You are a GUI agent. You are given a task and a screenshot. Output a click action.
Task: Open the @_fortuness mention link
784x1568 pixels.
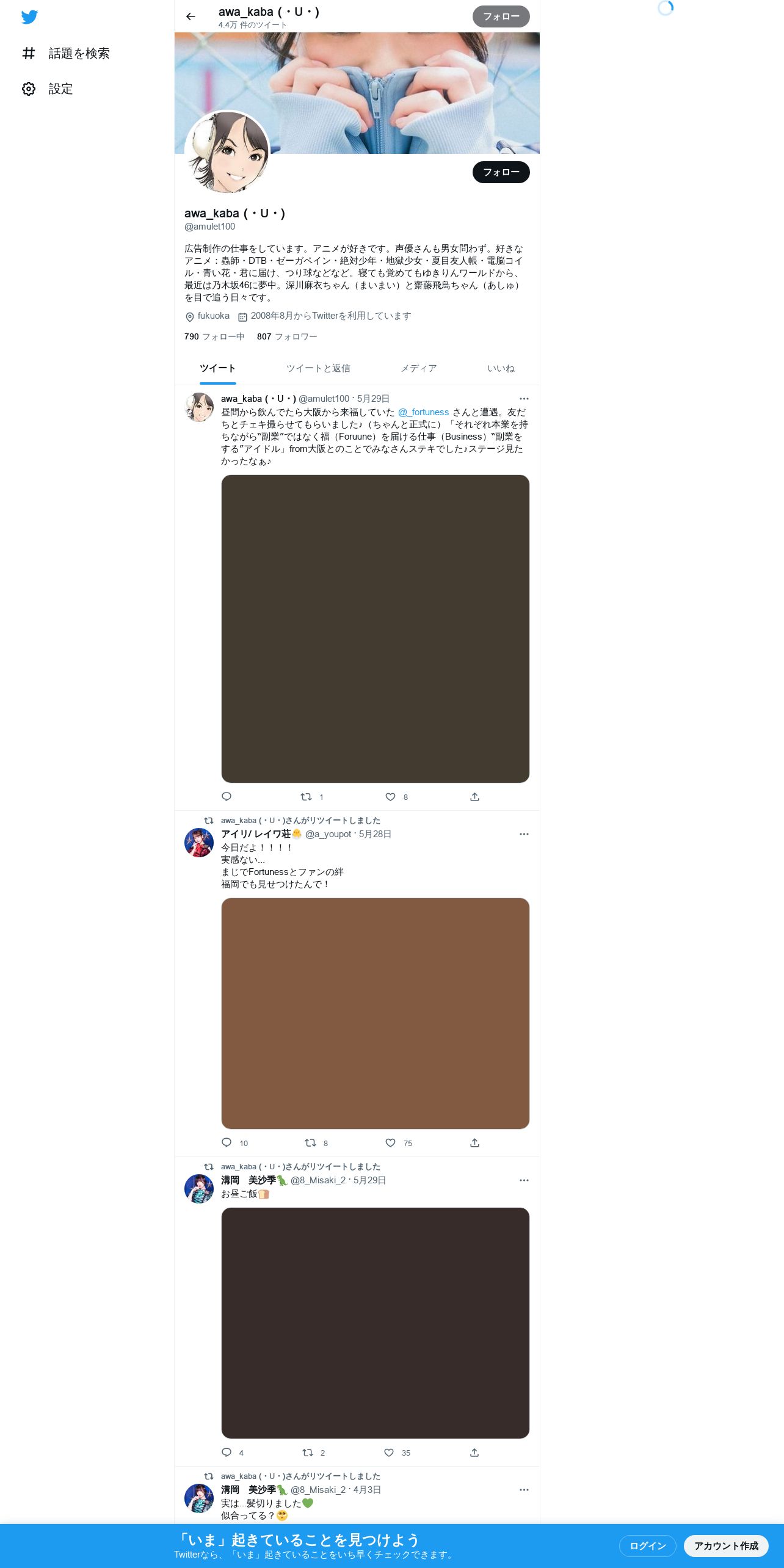point(423,412)
